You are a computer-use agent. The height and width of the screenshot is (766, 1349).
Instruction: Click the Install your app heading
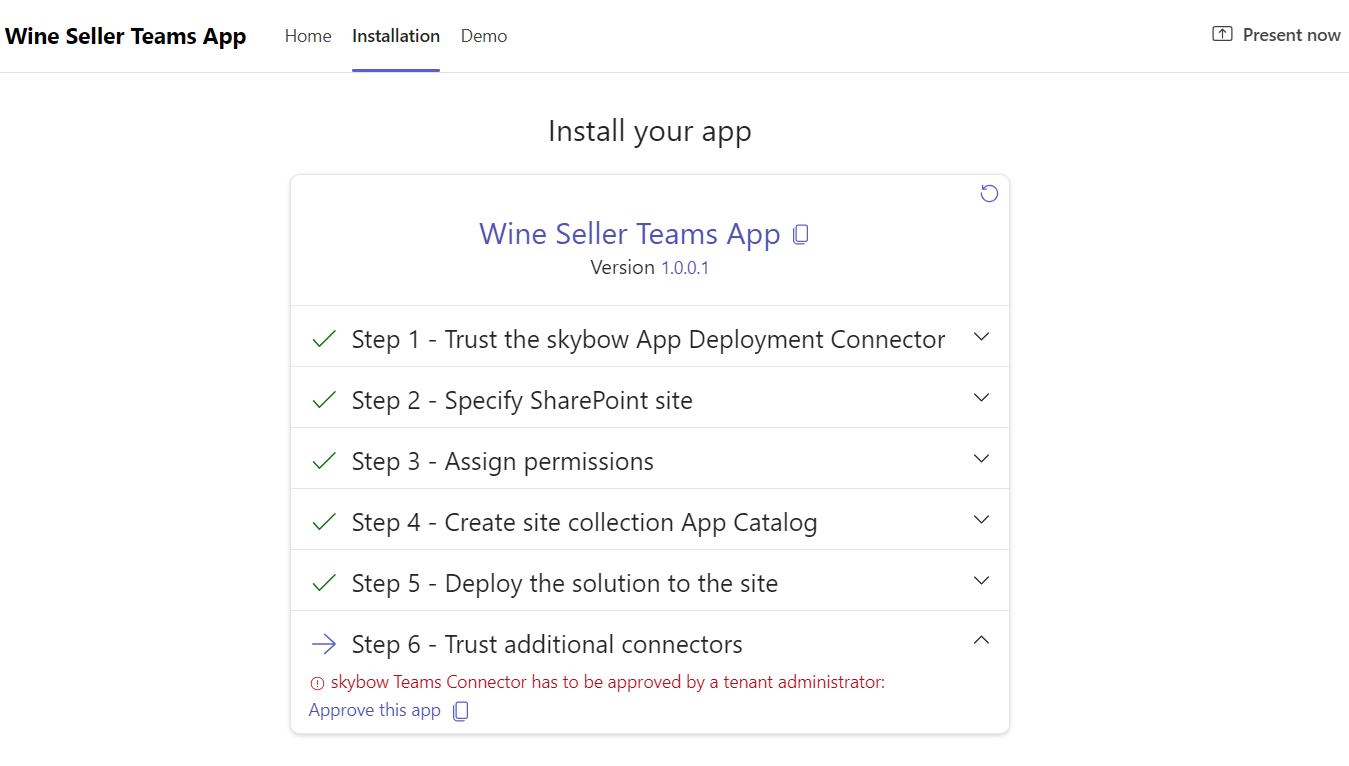pyautogui.click(x=650, y=131)
